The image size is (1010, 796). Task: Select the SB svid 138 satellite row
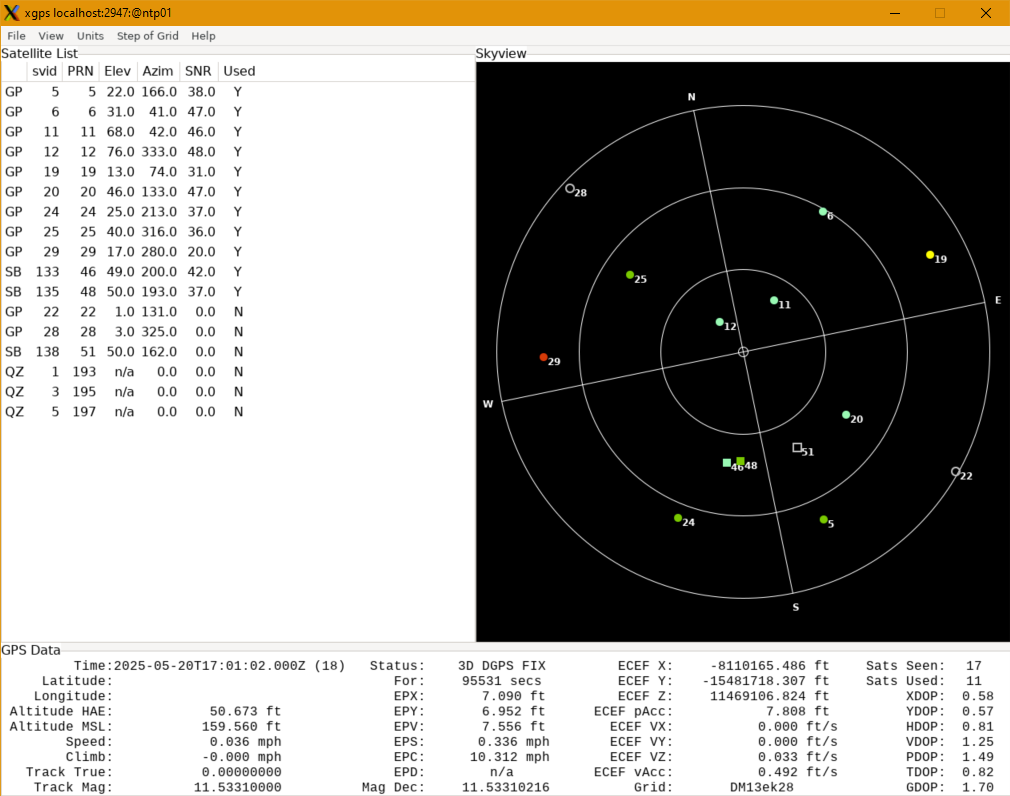tap(238, 352)
